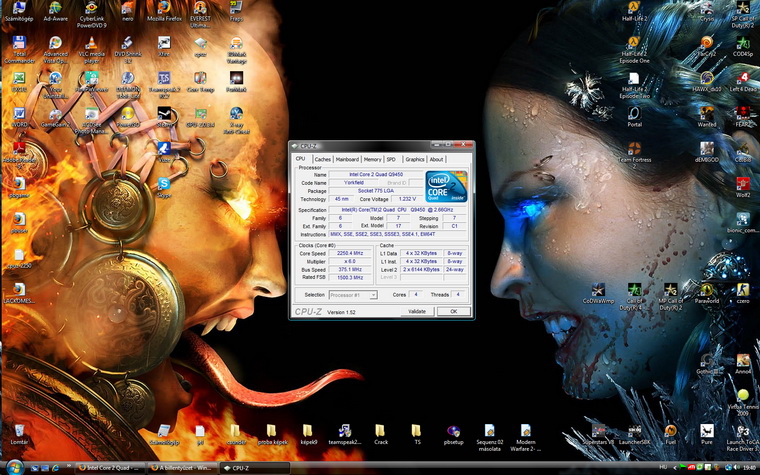The height and width of the screenshot is (475, 760).
Task: Select the Team Fortress 2 shortcut
Action: tap(634, 155)
